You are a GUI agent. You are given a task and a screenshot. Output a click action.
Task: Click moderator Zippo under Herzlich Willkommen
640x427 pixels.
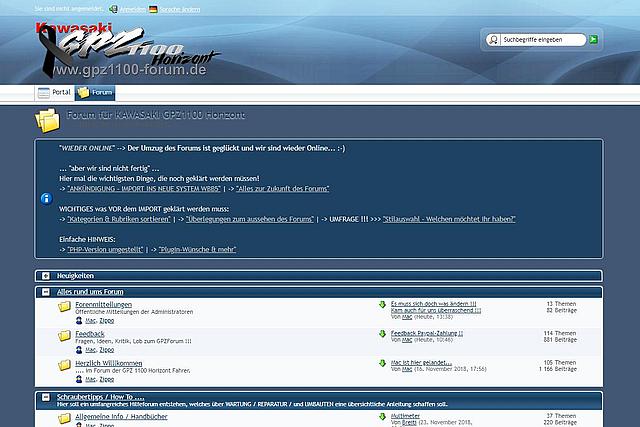(107, 380)
